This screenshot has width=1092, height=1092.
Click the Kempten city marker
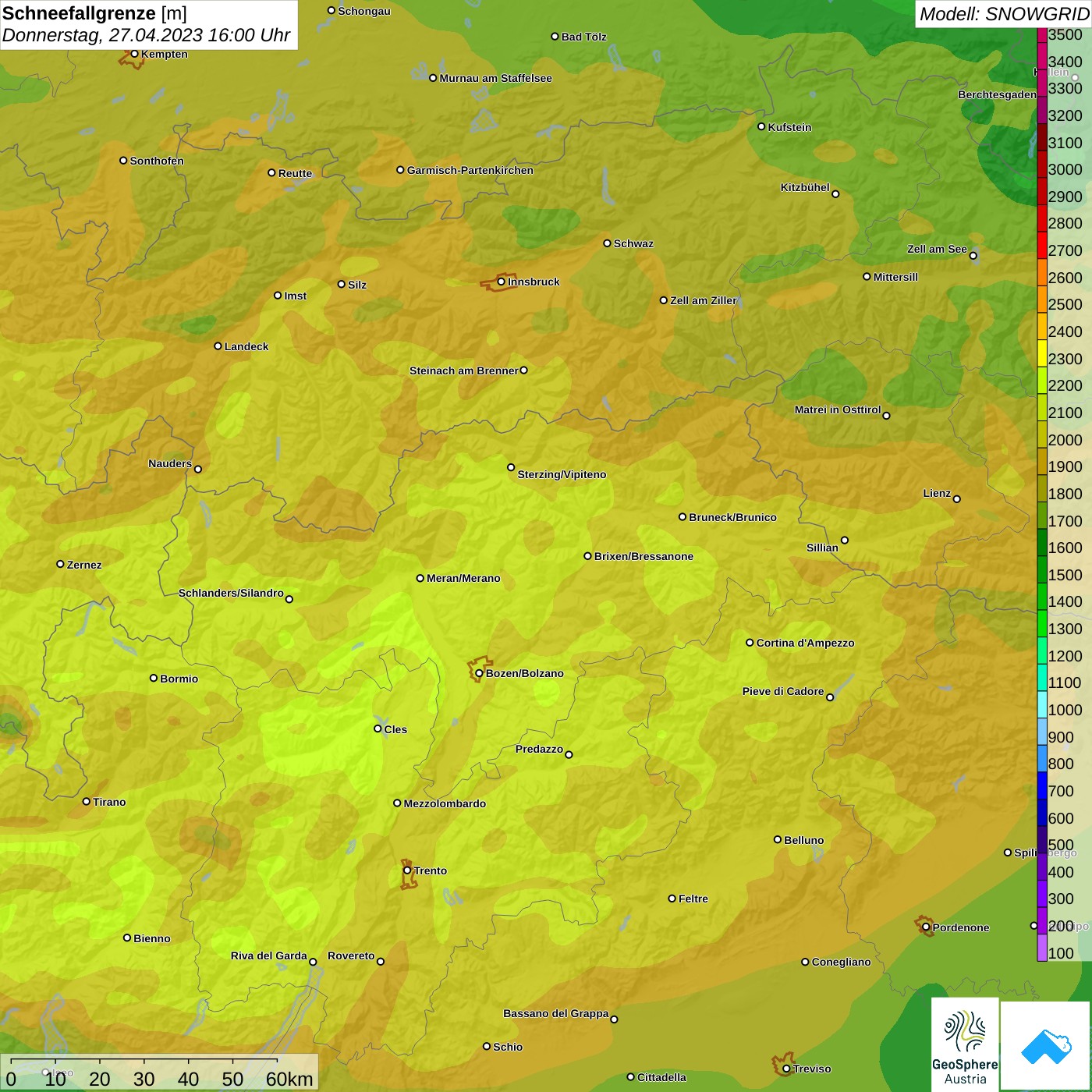point(134,55)
